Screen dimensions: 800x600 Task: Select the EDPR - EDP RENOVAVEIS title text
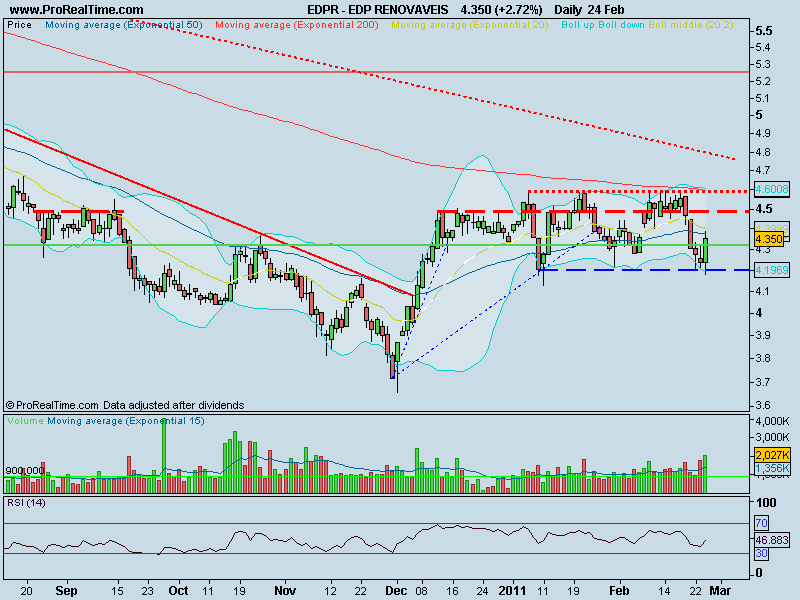[378, 10]
